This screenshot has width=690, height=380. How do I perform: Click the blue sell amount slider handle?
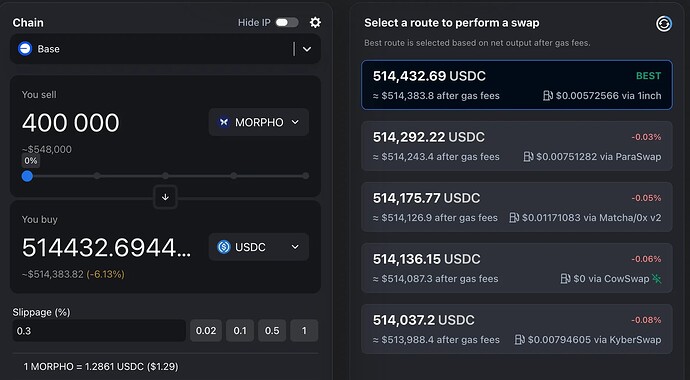click(27, 176)
